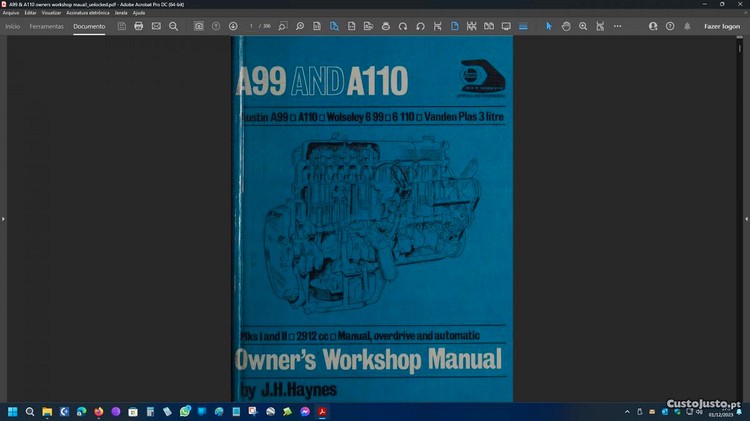The height and width of the screenshot is (421, 750).
Task: Choose the arrow selection tool
Action: pos(548,26)
